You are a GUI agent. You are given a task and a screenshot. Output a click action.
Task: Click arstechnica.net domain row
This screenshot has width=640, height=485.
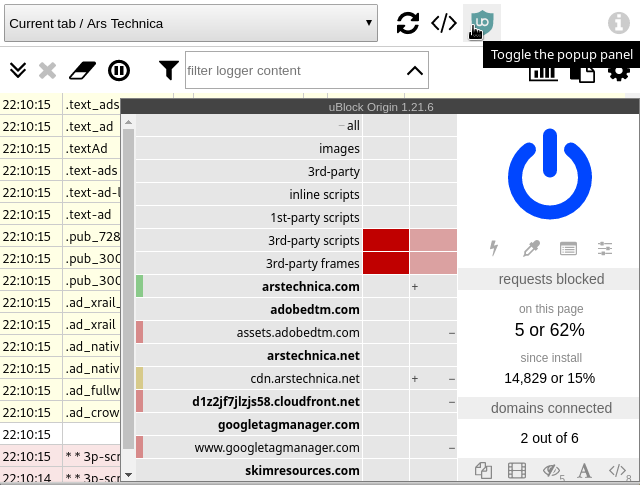pyautogui.click(x=249, y=355)
